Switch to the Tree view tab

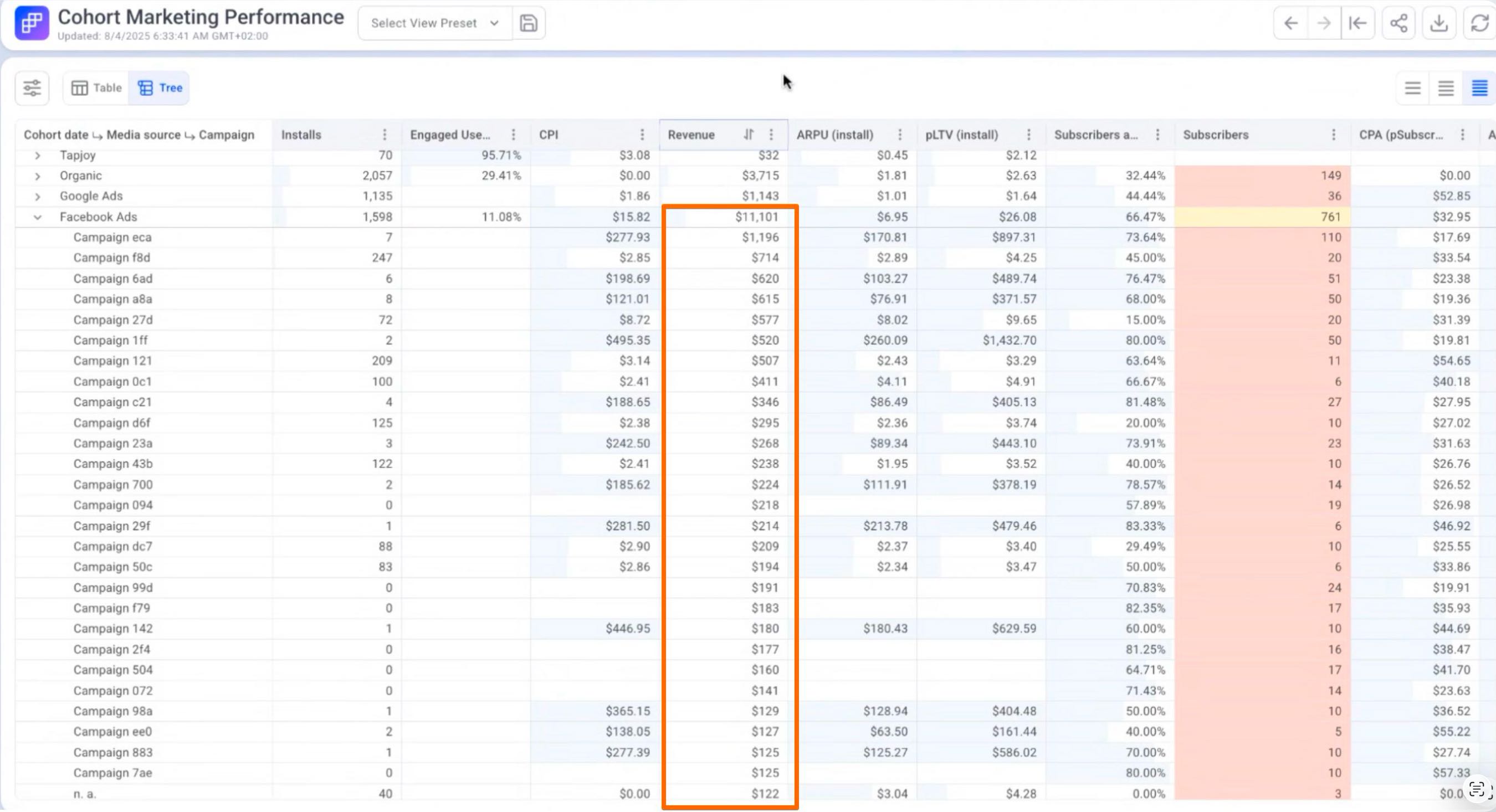pyautogui.click(x=160, y=88)
